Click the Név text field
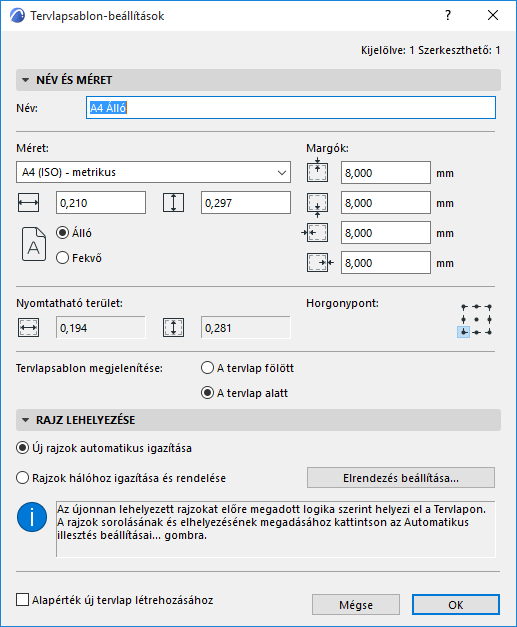Screen dimensions: 517x627 pyautogui.click(x=291, y=108)
